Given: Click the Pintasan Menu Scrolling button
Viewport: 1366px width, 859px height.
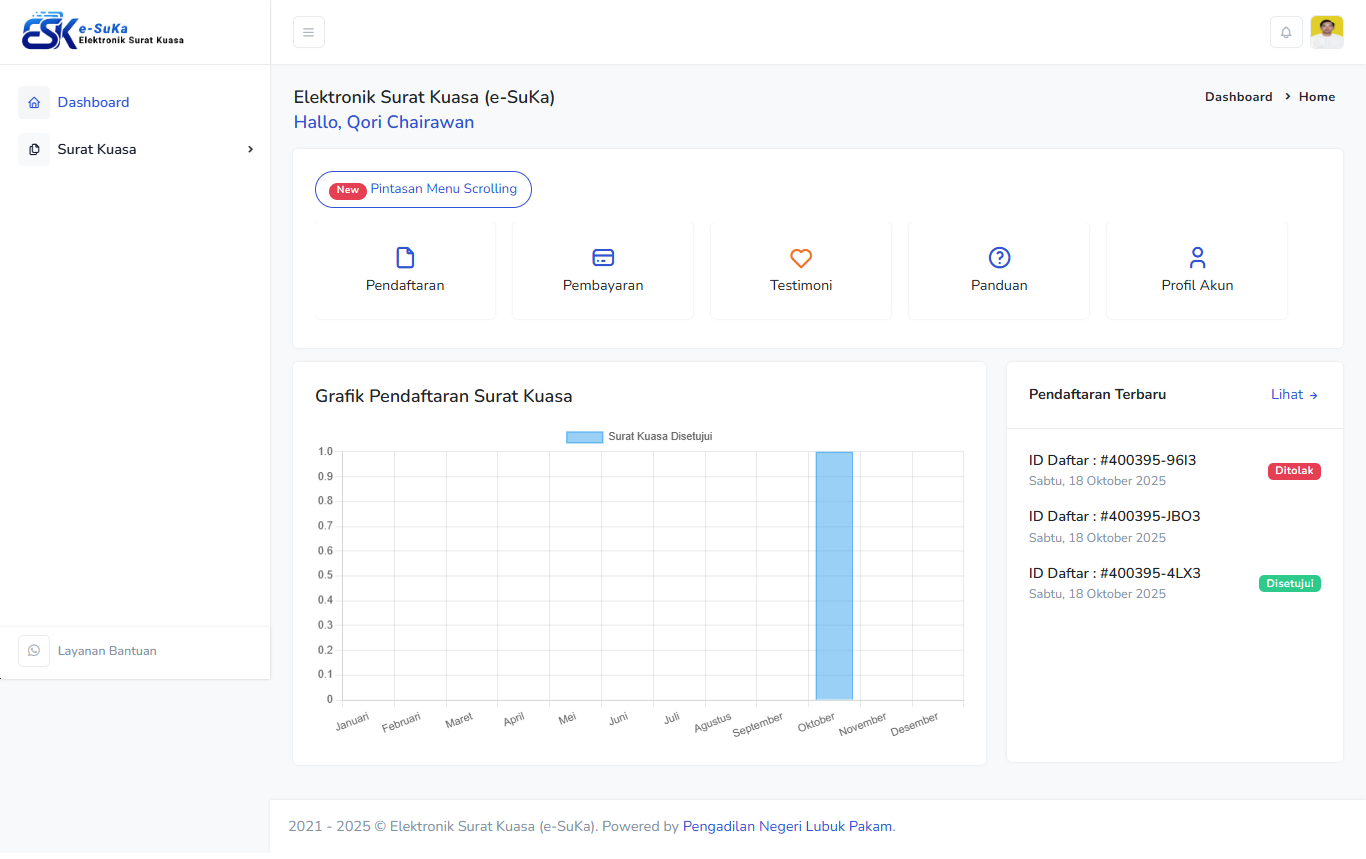Looking at the screenshot, I should coord(423,189).
